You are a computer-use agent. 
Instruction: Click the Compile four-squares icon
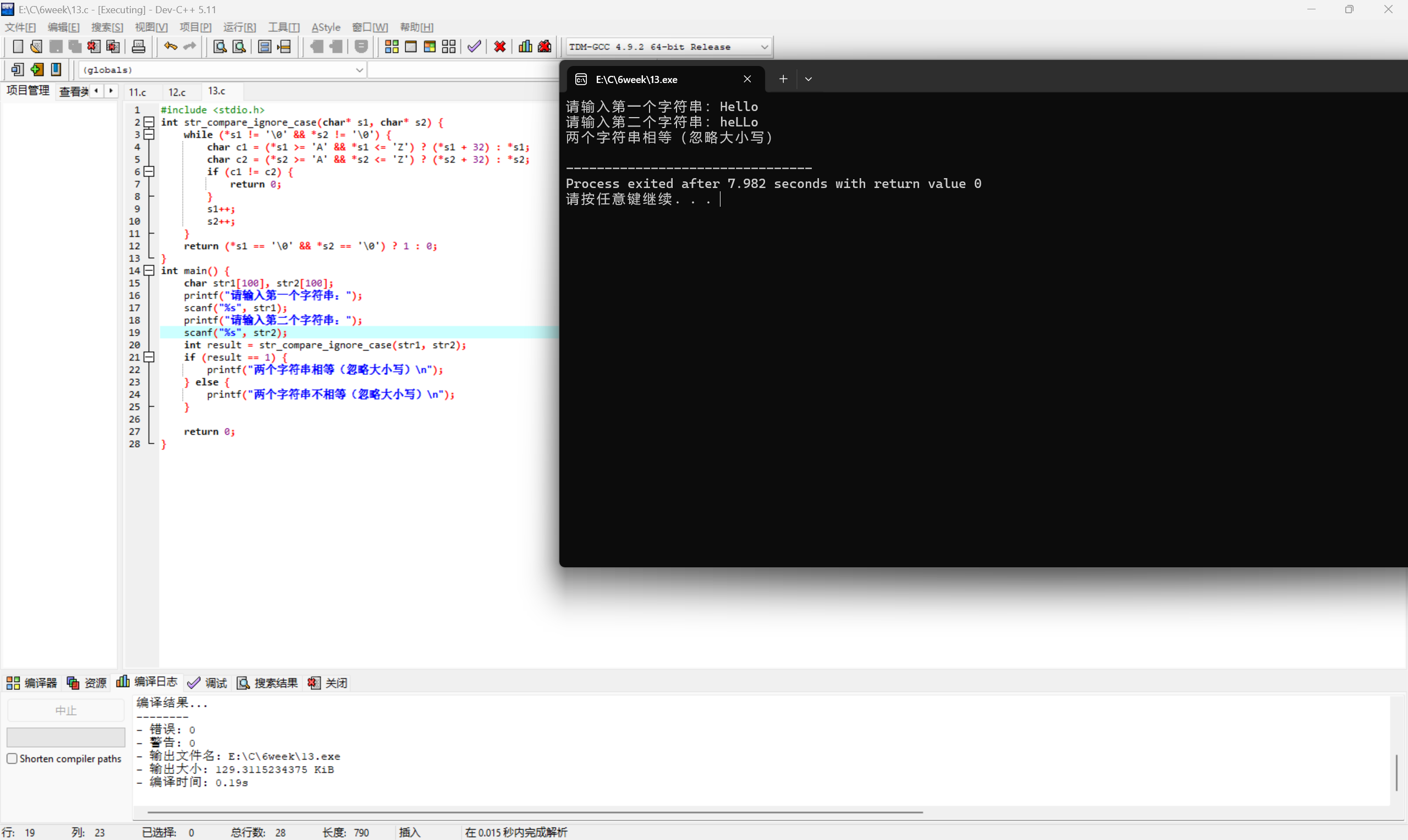point(391,46)
